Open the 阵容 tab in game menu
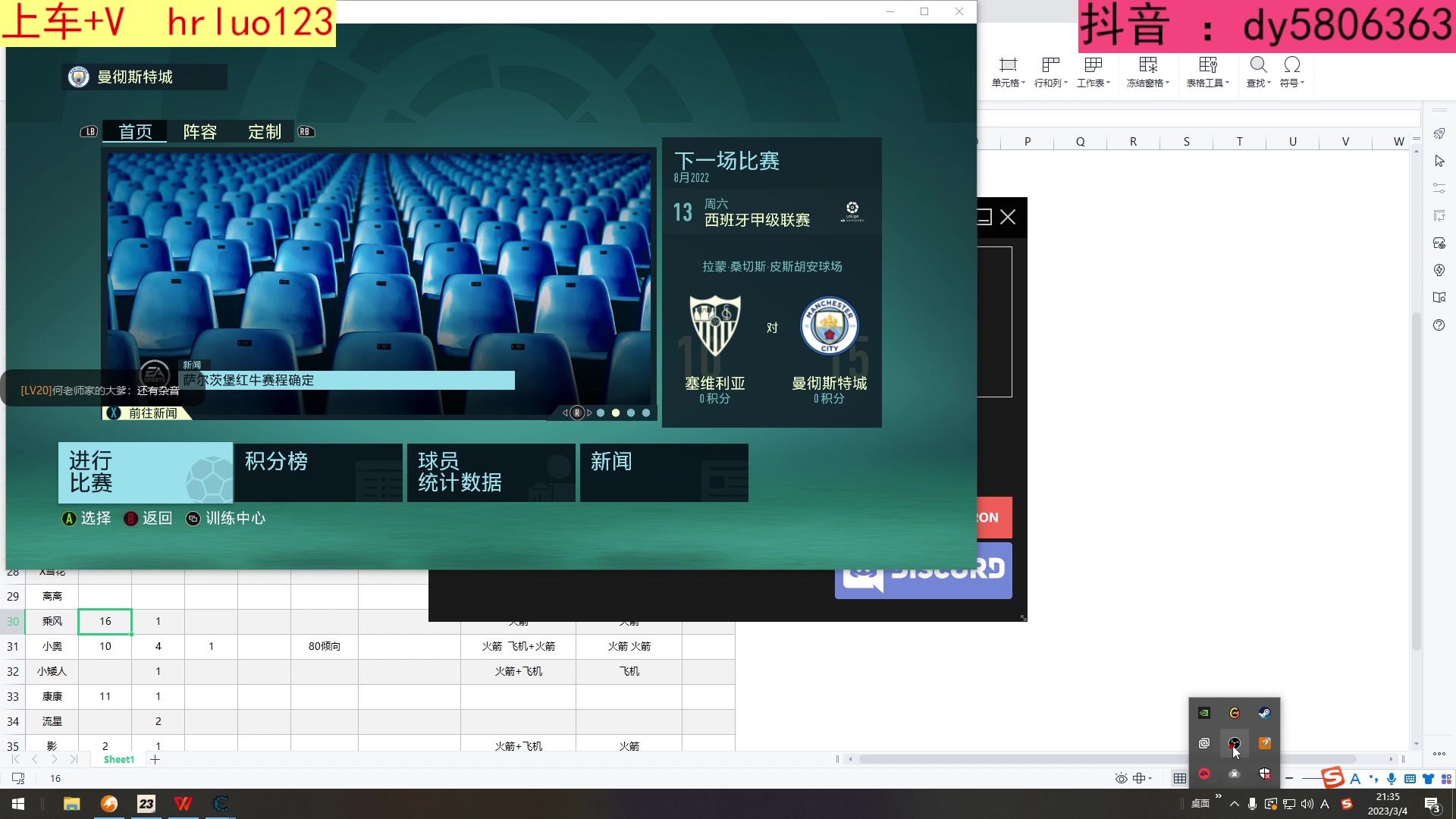Screen dimensions: 1456x819 point(200,132)
